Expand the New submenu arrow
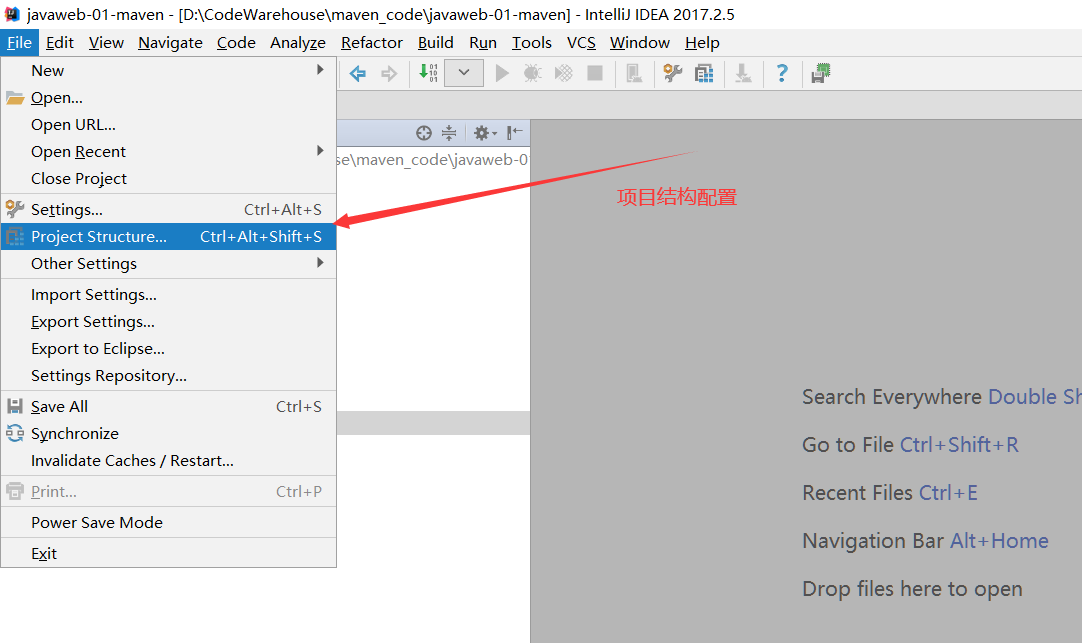This screenshot has height=643, width=1082. point(320,70)
